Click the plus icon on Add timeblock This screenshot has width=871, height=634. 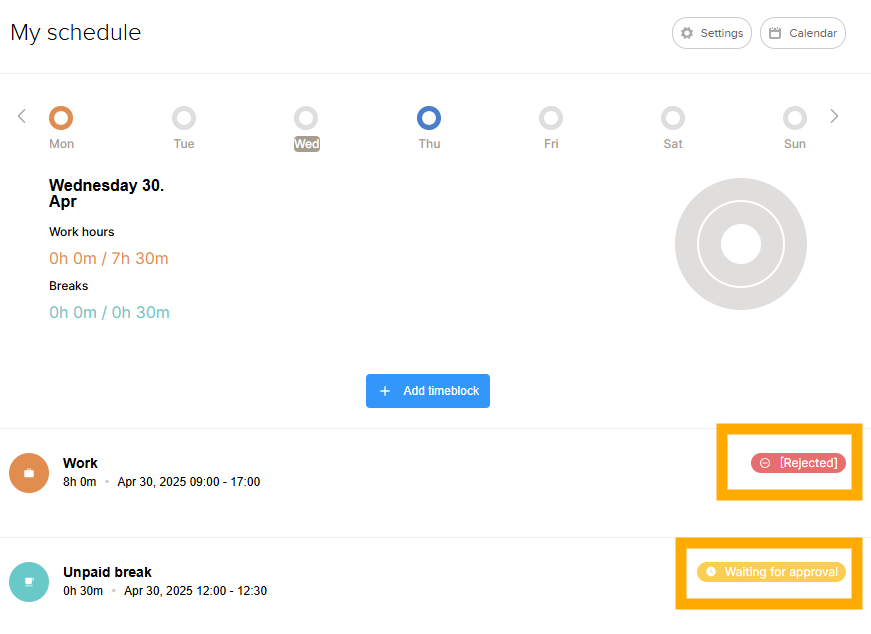pyautogui.click(x=385, y=390)
